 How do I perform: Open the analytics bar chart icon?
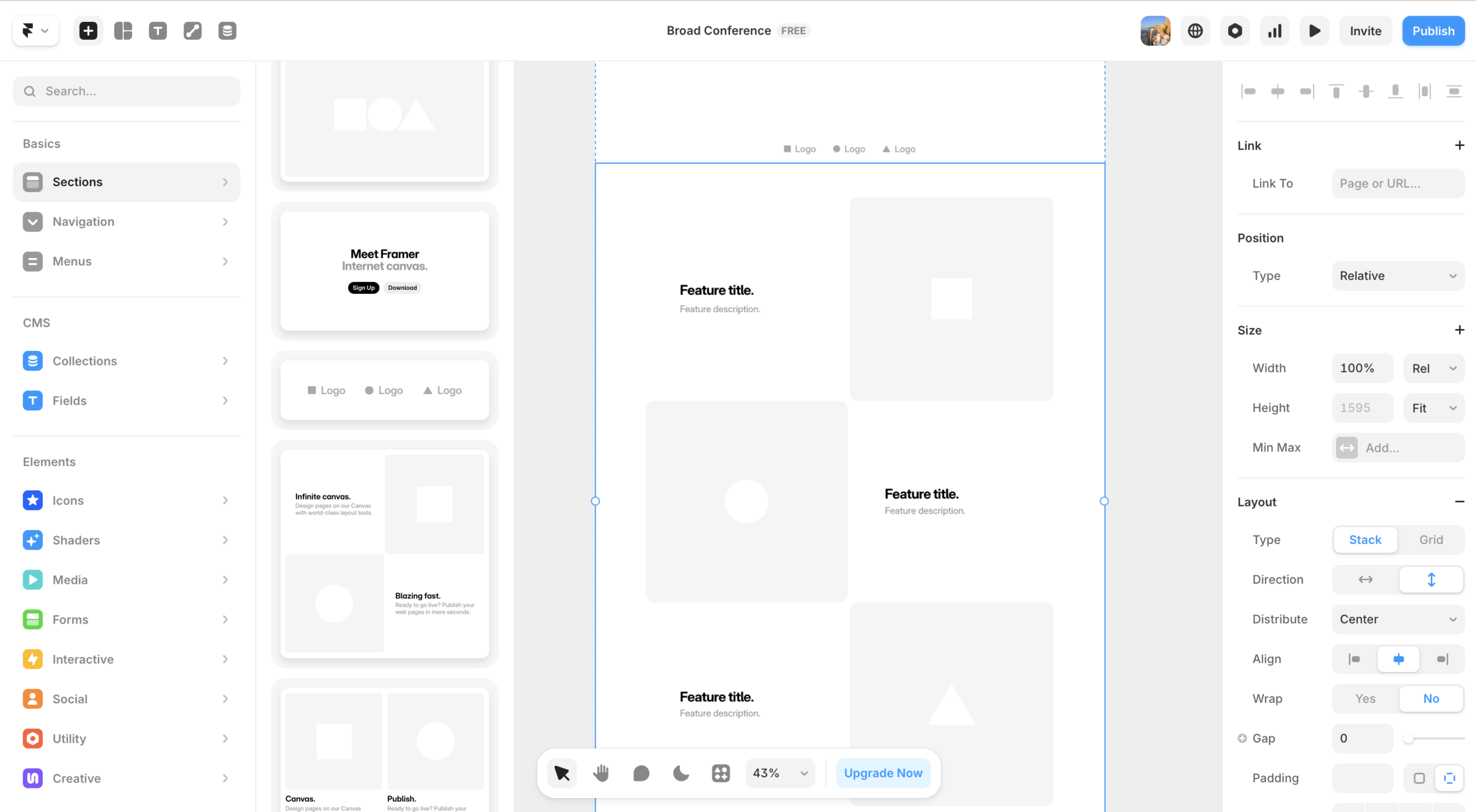click(1275, 31)
